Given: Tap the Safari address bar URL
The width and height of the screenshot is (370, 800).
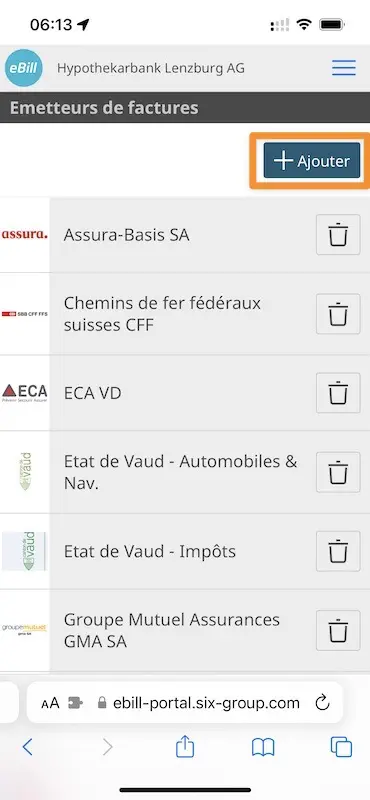Looking at the screenshot, I should tap(198, 703).
